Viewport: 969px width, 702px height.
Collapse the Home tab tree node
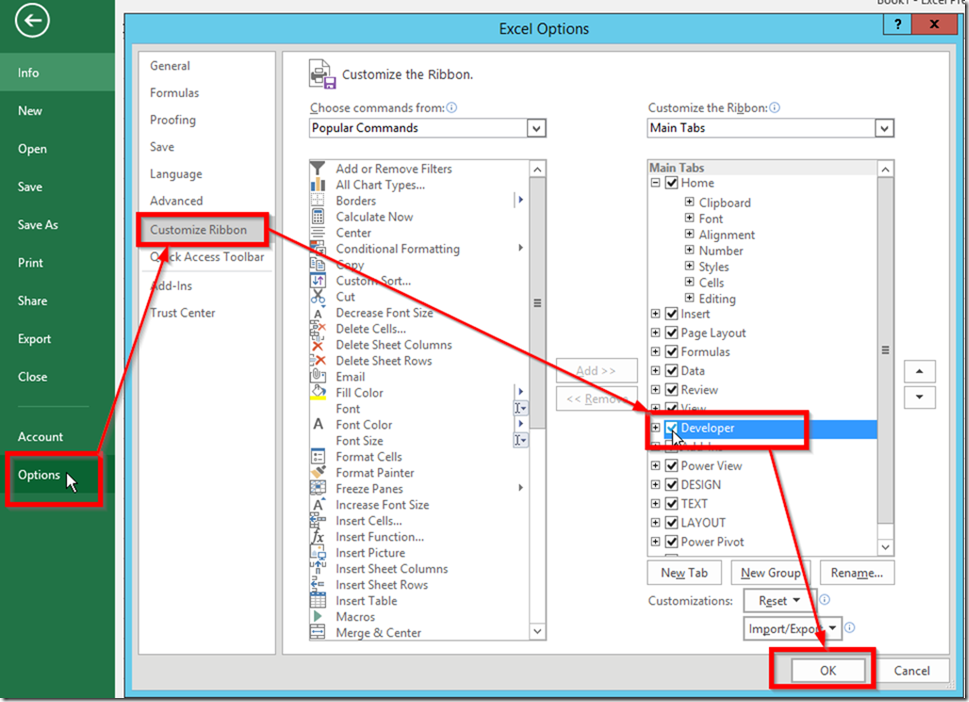656,183
